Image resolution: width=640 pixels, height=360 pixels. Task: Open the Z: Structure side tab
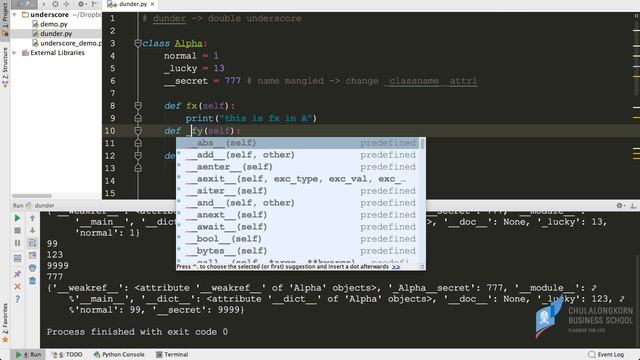[x=5, y=67]
